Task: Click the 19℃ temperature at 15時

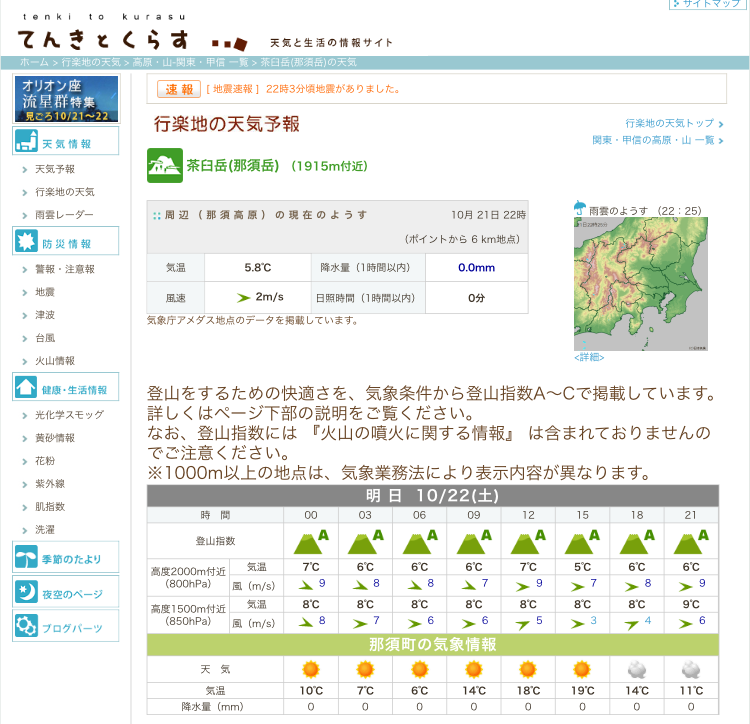Action: (x=582, y=691)
